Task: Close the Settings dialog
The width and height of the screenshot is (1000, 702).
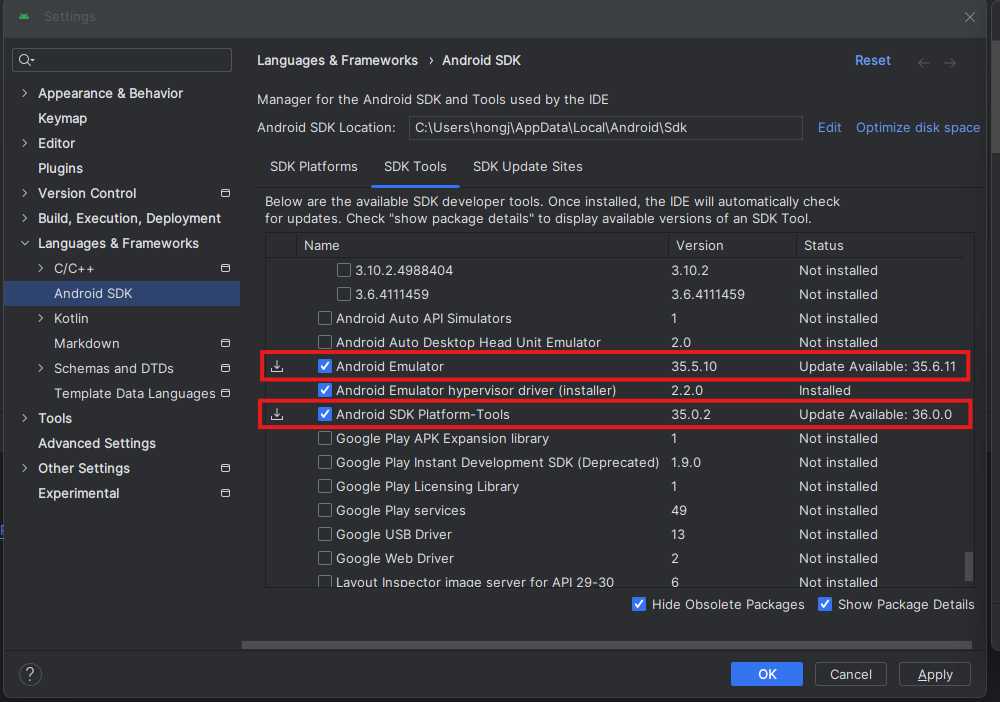Action: click(969, 17)
